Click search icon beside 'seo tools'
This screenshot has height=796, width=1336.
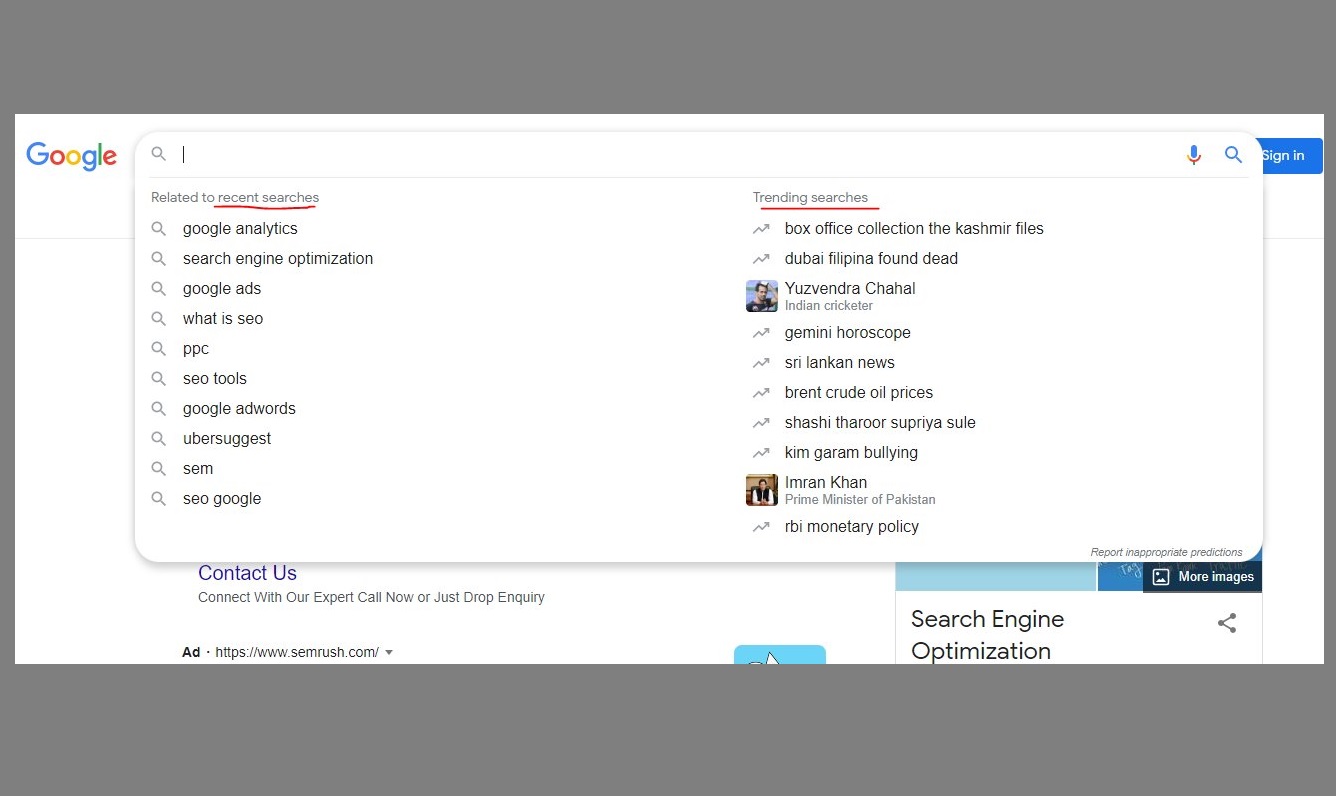click(158, 378)
